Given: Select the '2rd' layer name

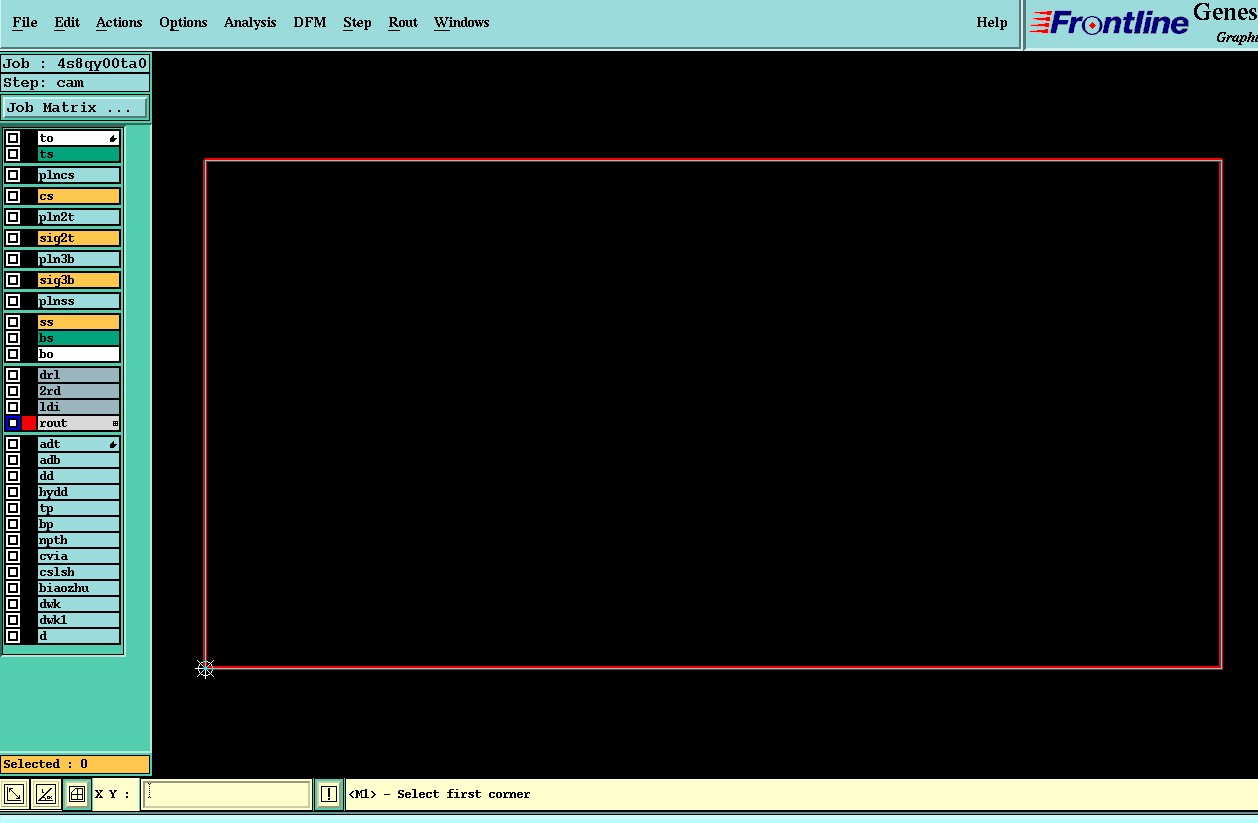Looking at the screenshot, I should click(79, 391).
